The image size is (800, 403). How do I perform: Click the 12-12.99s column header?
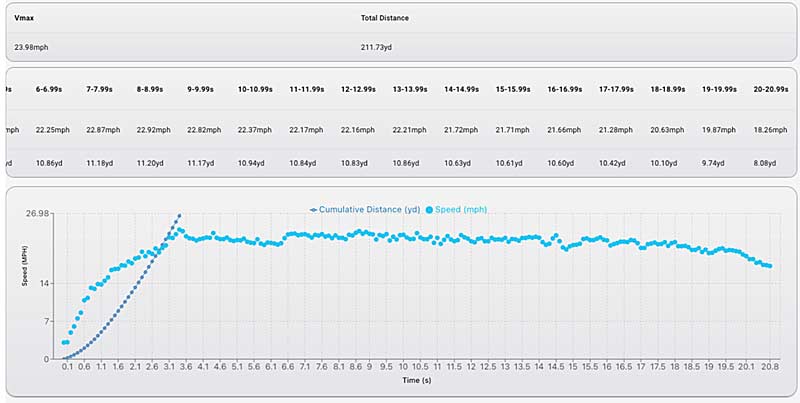[x=358, y=89]
